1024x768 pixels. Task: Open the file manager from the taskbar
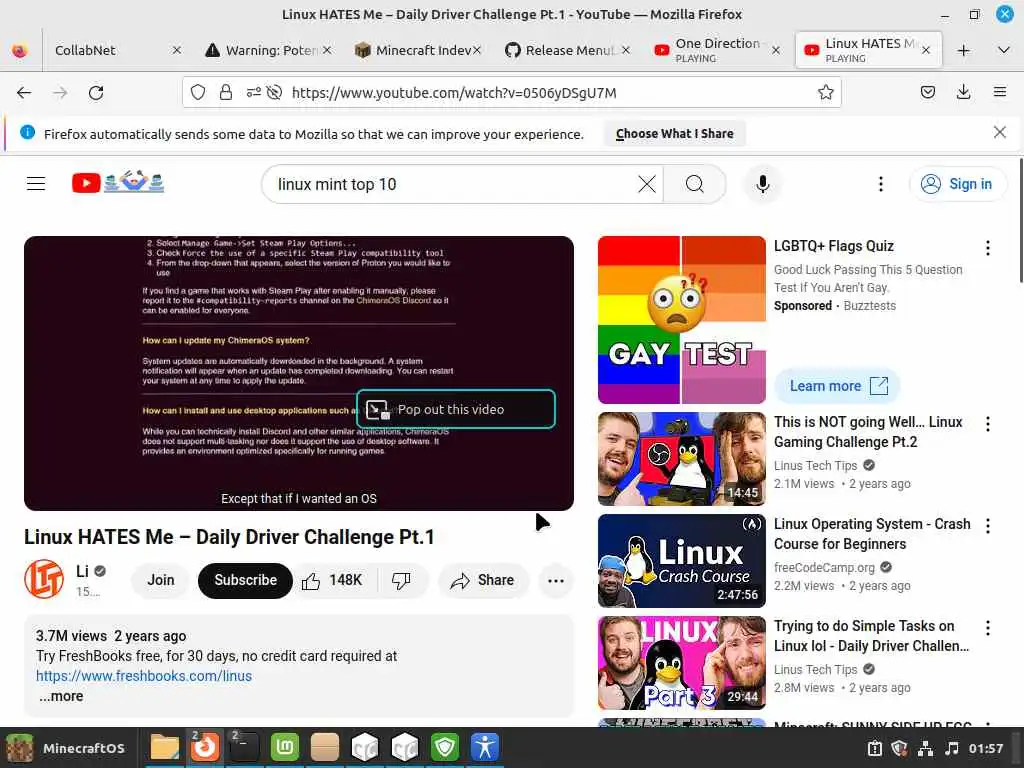(x=165, y=748)
